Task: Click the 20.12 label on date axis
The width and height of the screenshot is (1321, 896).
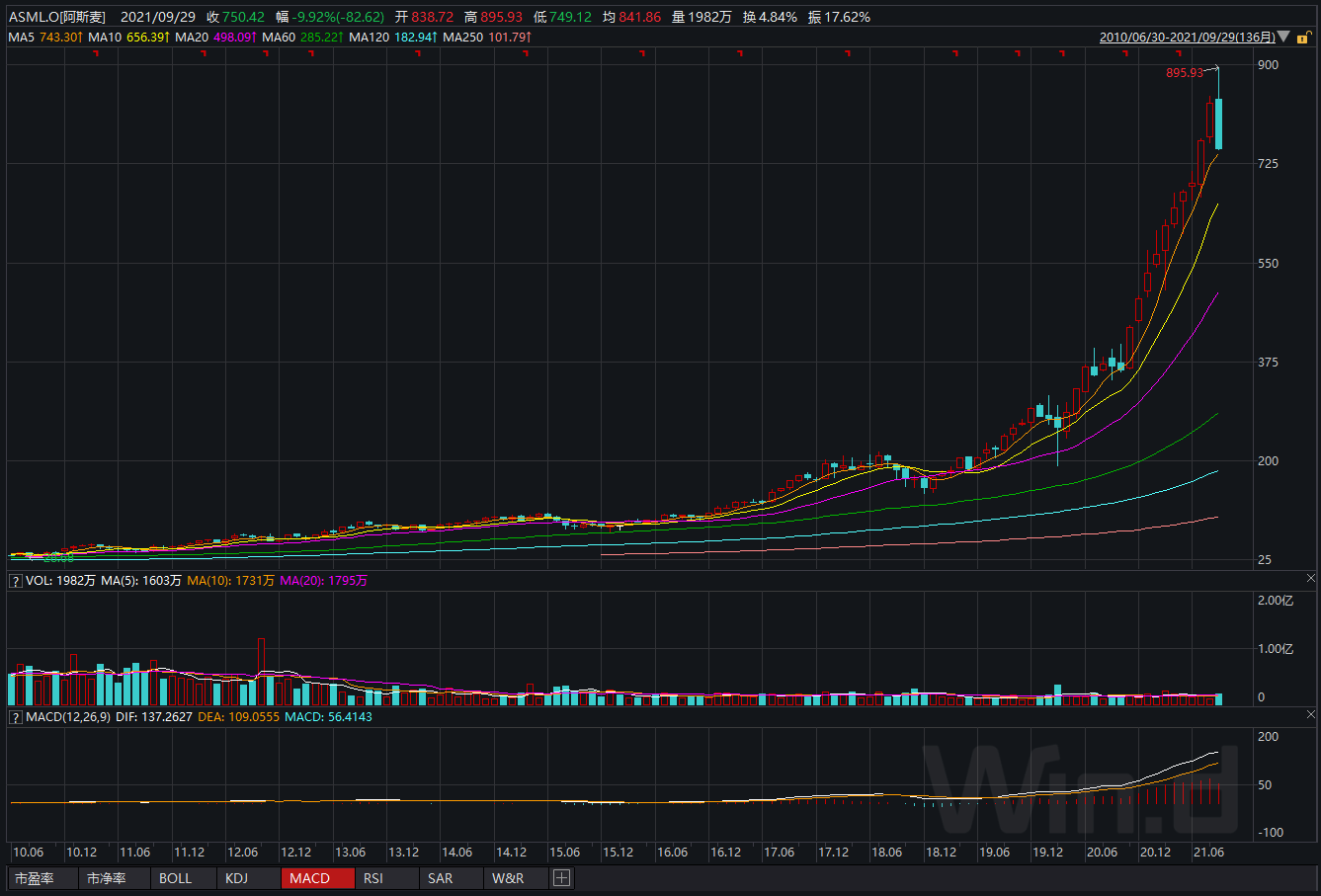Action: (1155, 853)
